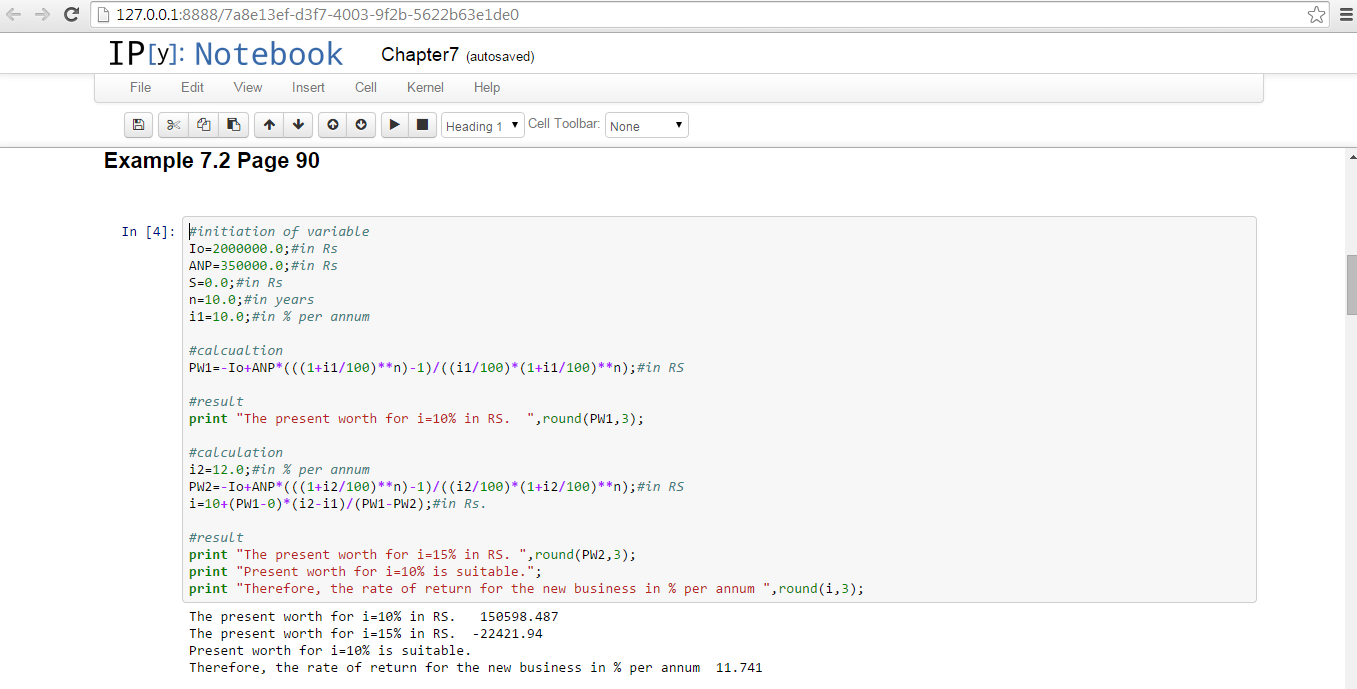Click the IPython Notebook logo link
The height and width of the screenshot is (689, 1357).
click(225, 54)
